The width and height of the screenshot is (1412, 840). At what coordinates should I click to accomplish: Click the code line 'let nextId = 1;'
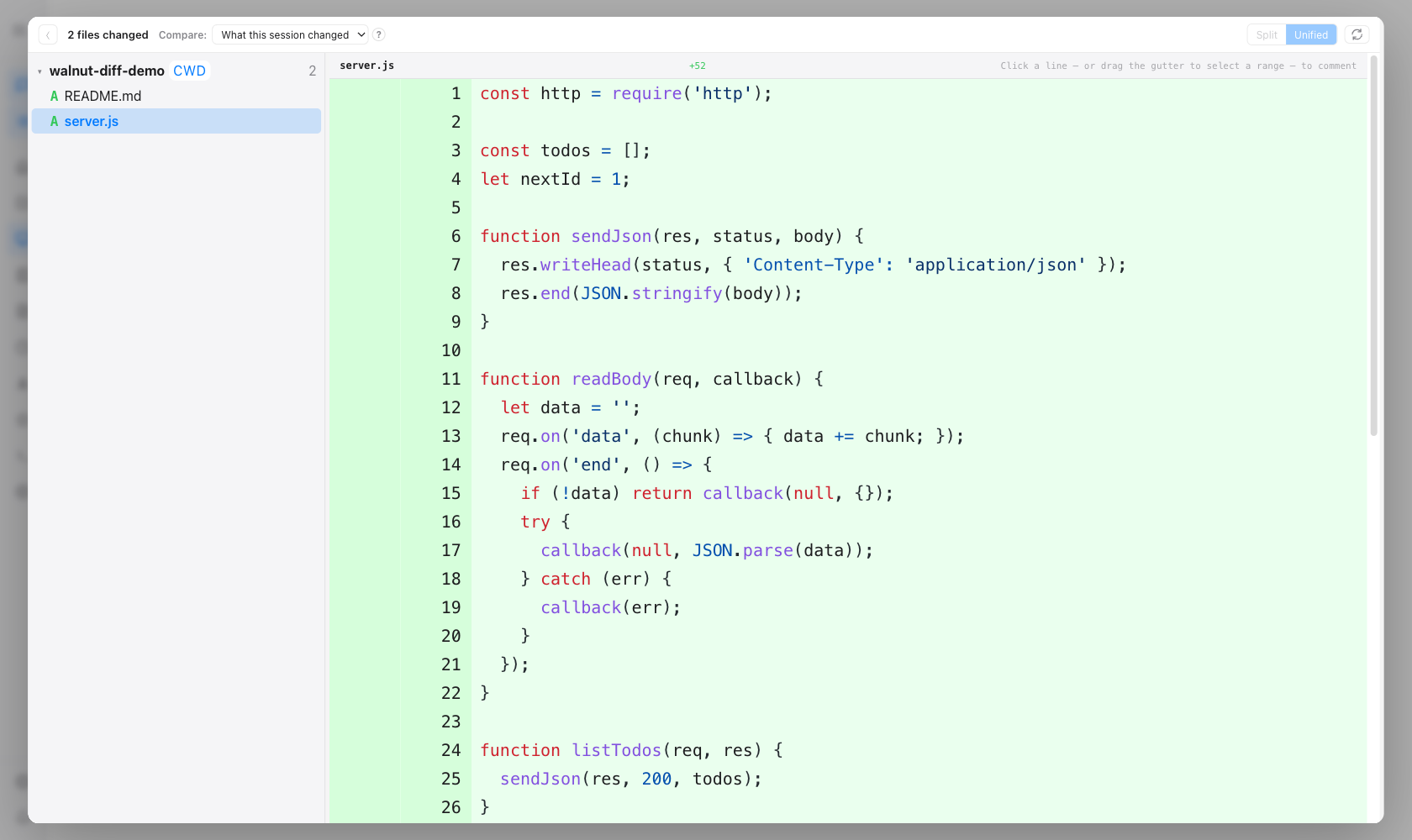click(x=555, y=179)
